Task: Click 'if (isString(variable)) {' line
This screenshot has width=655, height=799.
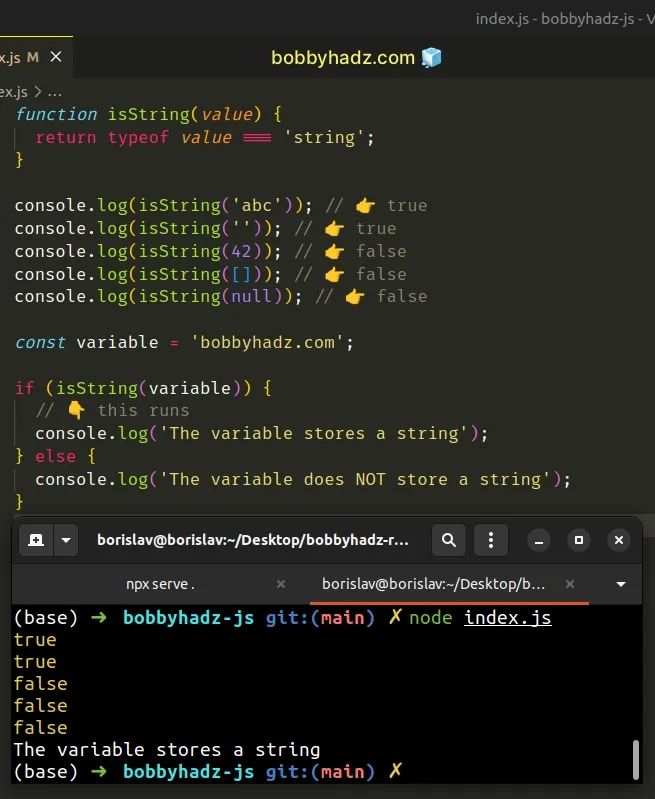Action: [143, 388]
